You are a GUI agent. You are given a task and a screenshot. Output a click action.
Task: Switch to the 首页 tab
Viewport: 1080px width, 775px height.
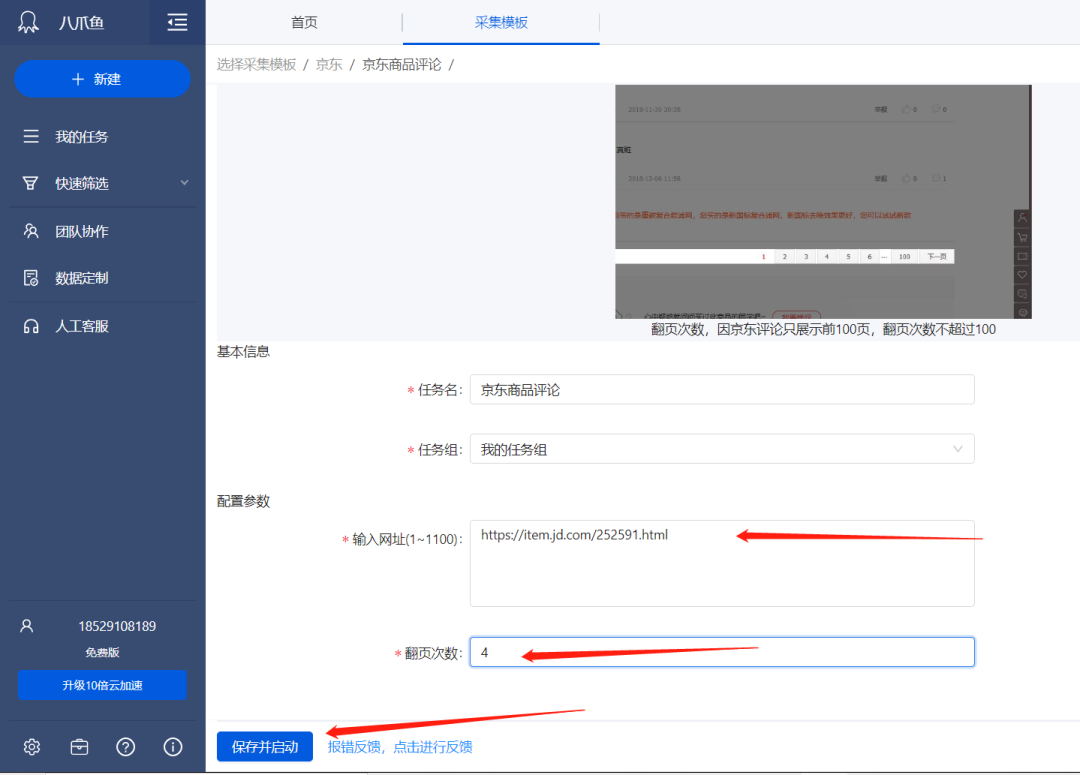304,22
